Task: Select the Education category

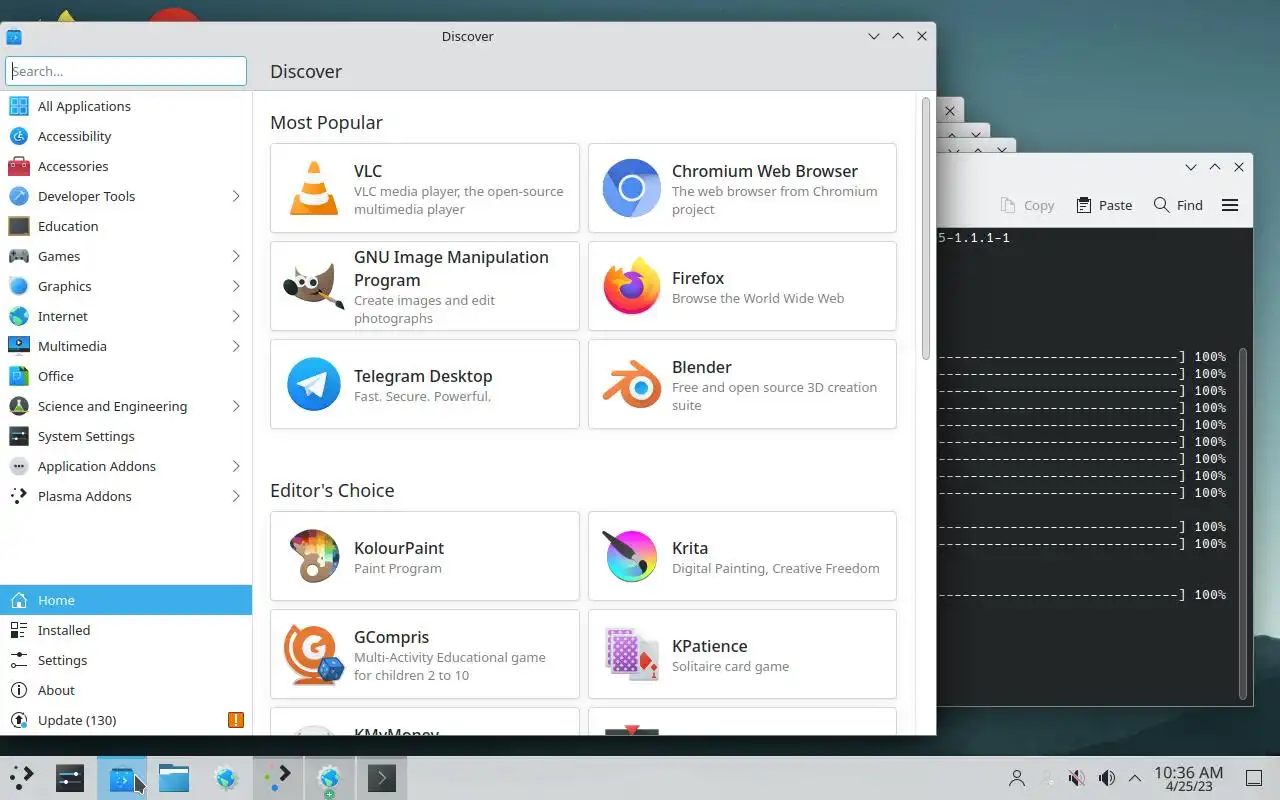Action: pyautogui.click(x=126, y=226)
